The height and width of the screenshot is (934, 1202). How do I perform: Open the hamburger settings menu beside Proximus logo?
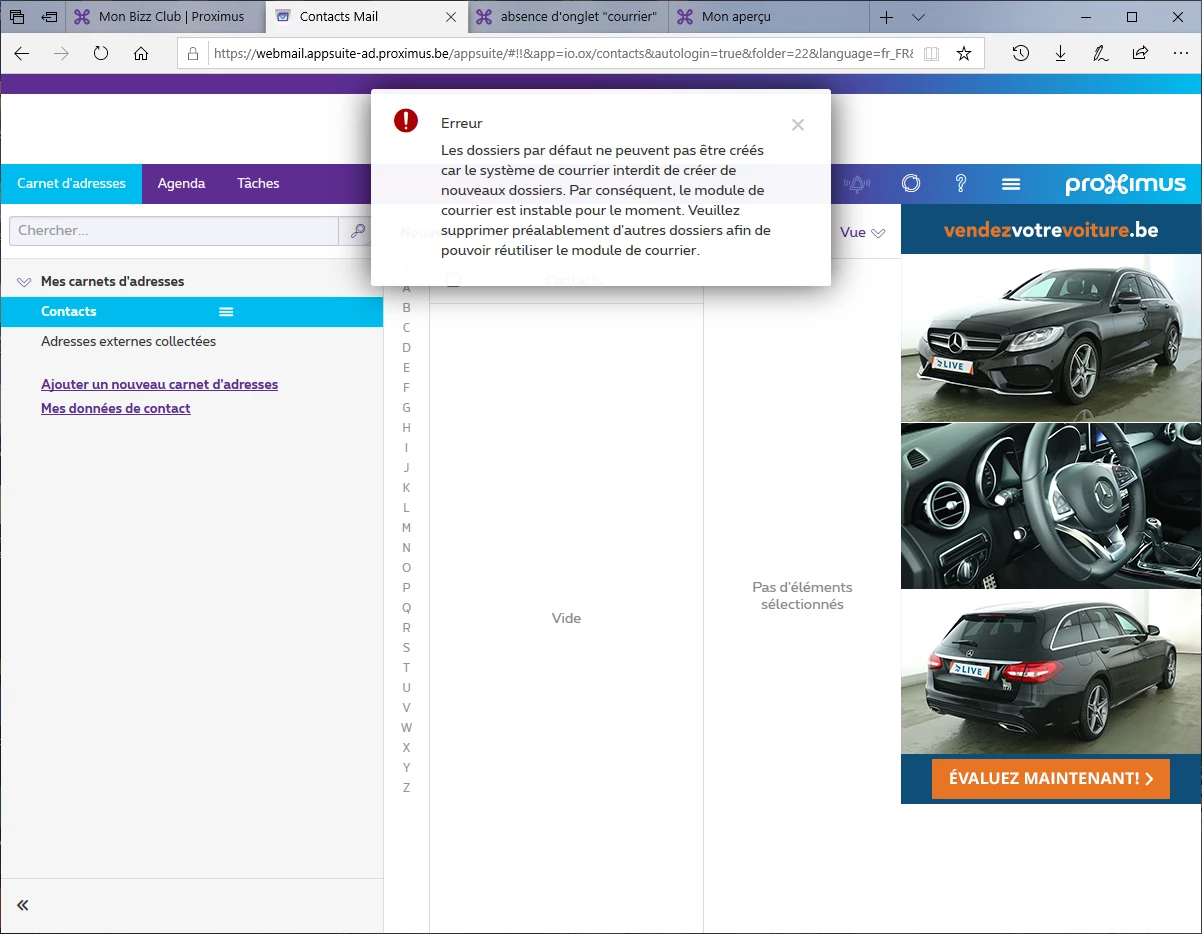(1011, 184)
